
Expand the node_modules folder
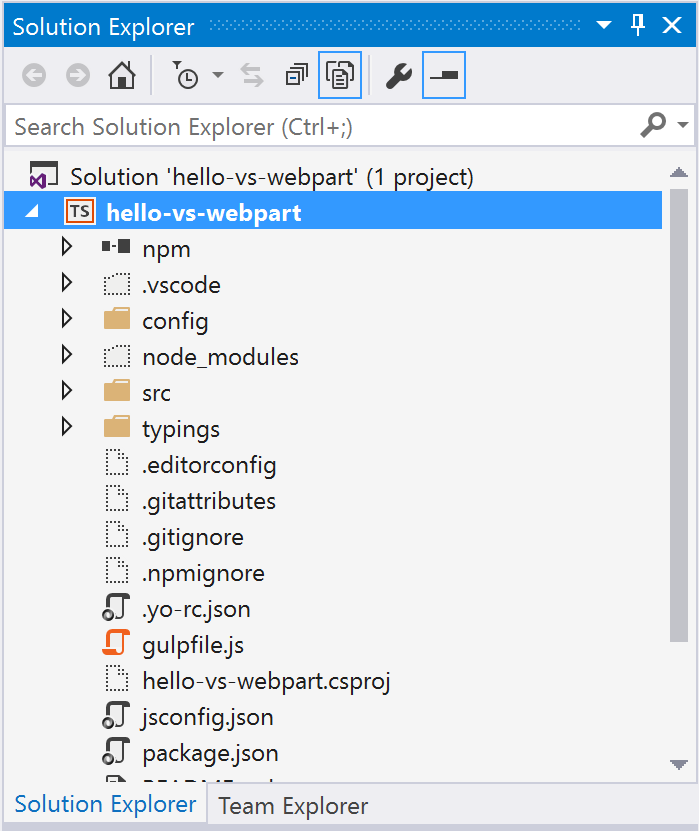coord(66,355)
